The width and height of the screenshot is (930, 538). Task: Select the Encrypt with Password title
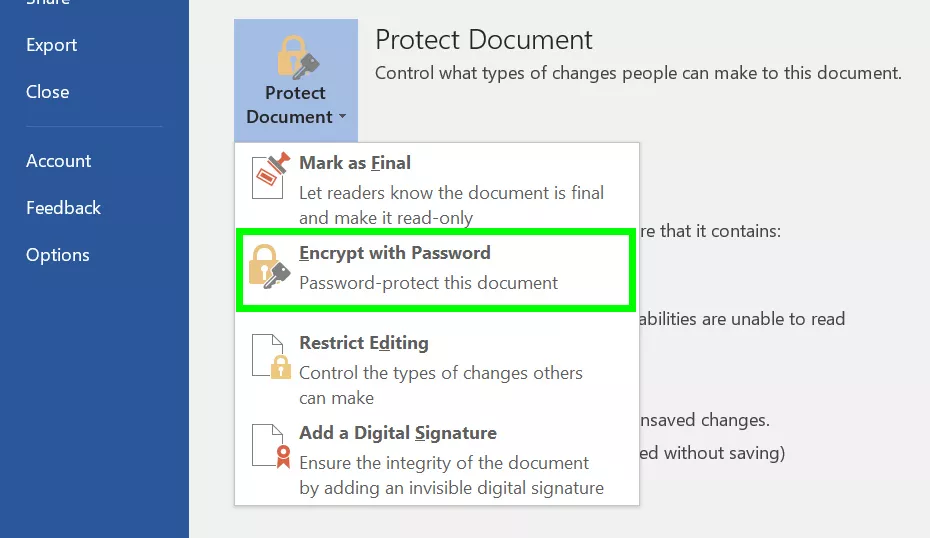point(394,253)
